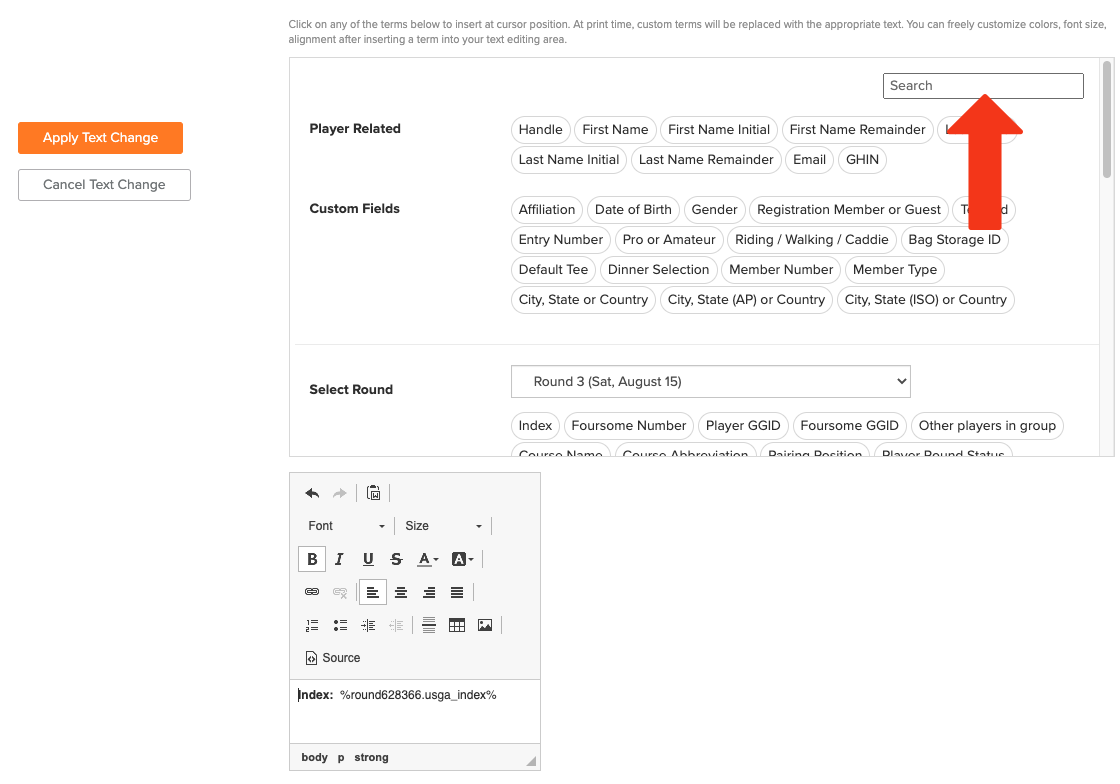The height and width of the screenshot is (784, 1120).
Task: Switch editor to Source view
Action: (332, 658)
